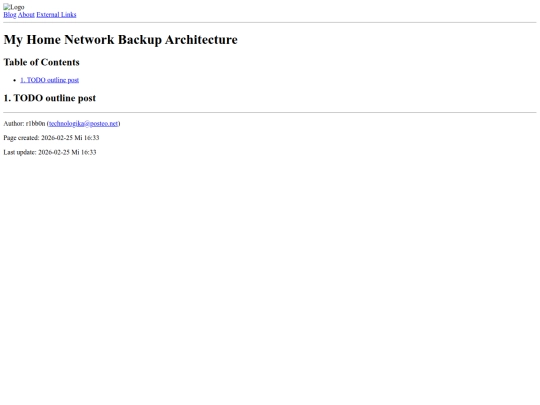
Task: Click the broken Logo image
Action: pyautogui.click(x=14, y=7)
